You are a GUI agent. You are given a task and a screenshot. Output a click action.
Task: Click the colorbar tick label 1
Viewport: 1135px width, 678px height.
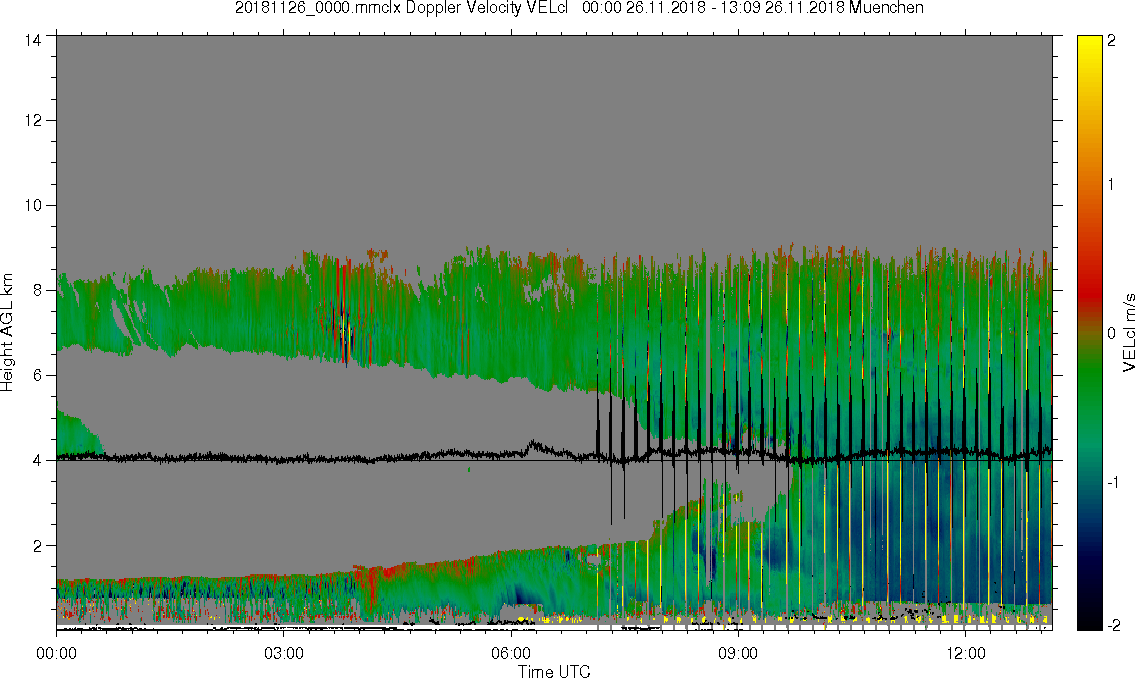coord(1111,185)
